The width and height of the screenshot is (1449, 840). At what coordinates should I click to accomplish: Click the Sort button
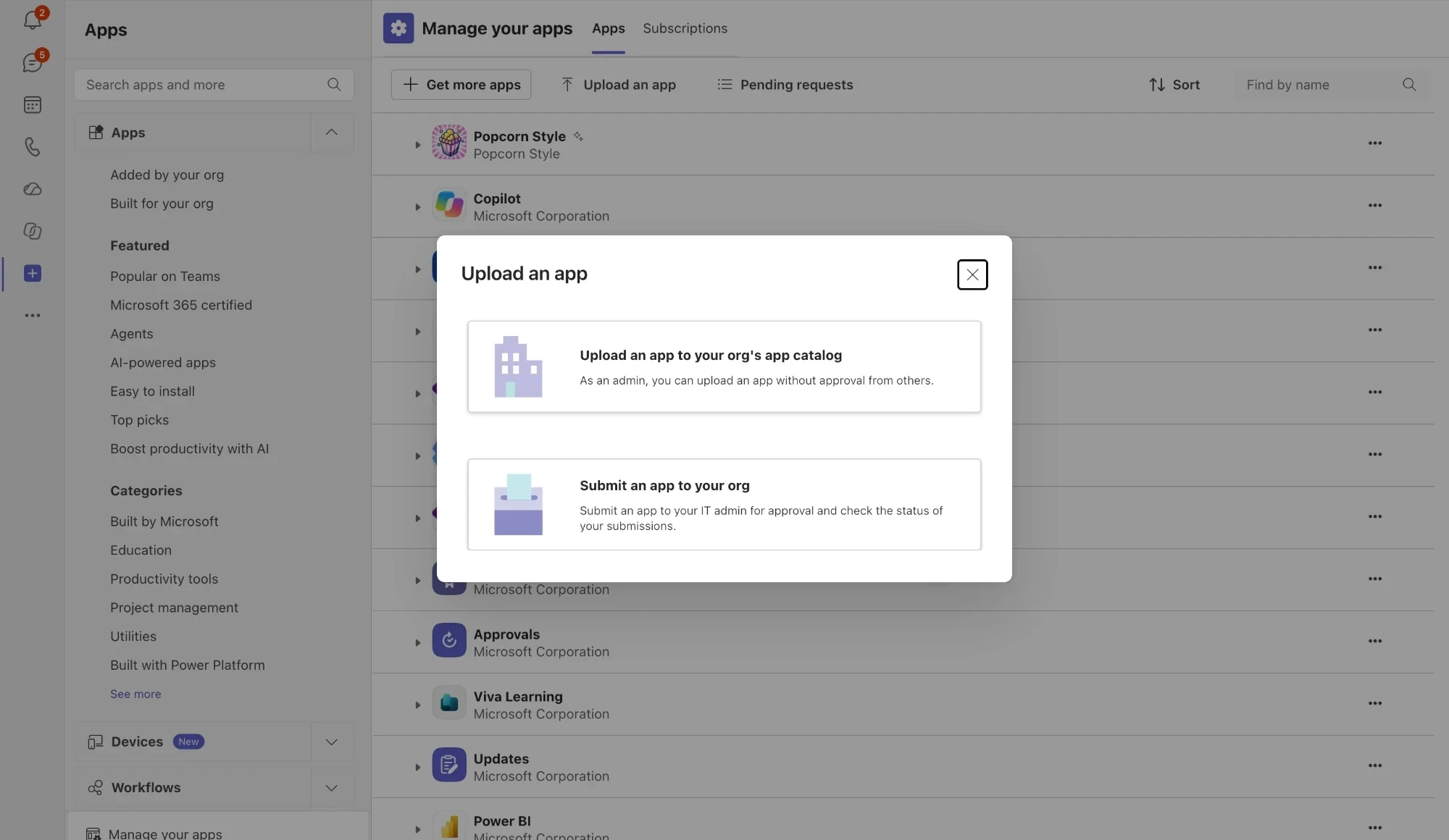pyautogui.click(x=1174, y=85)
